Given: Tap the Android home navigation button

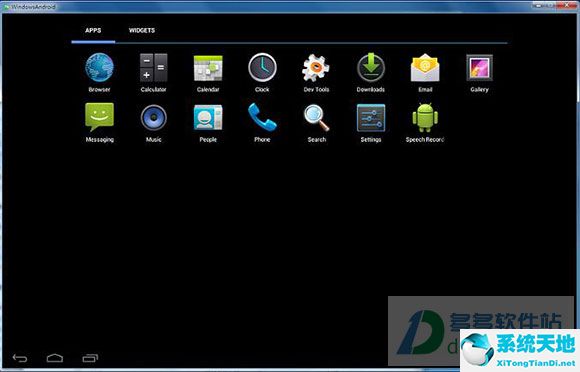Looking at the screenshot, I should point(55,358).
